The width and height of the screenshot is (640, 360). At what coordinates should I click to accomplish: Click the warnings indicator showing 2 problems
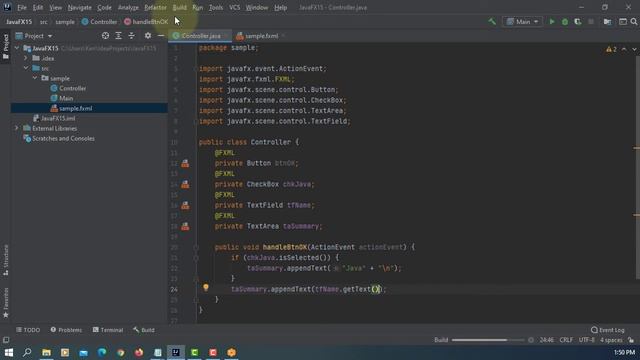click(611, 49)
